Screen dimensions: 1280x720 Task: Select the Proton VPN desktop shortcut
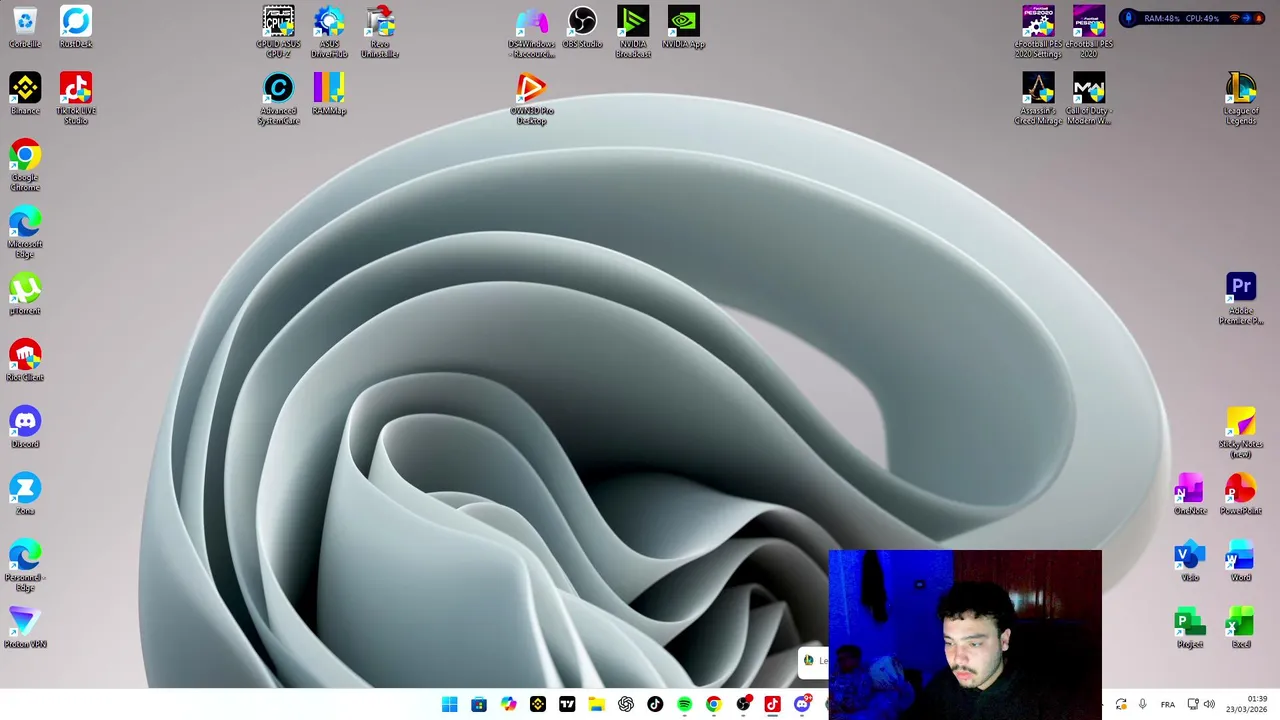pyautogui.click(x=25, y=628)
